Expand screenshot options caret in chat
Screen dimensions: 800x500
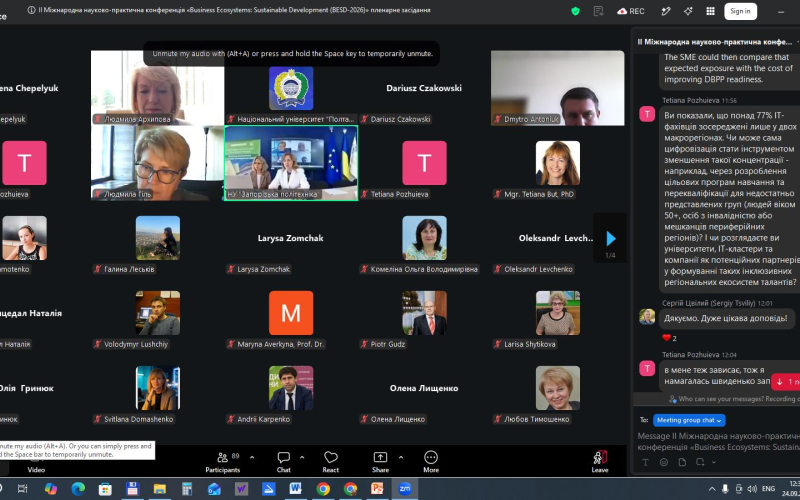point(713,462)
